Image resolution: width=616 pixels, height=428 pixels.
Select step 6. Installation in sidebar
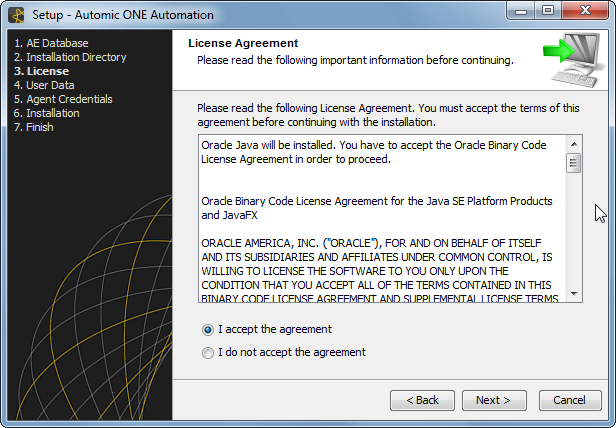tap(49, 113)
